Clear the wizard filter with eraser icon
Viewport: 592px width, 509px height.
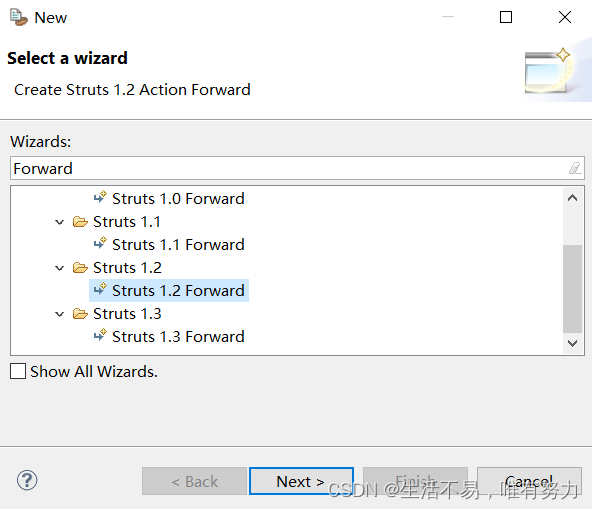[575, 168]
